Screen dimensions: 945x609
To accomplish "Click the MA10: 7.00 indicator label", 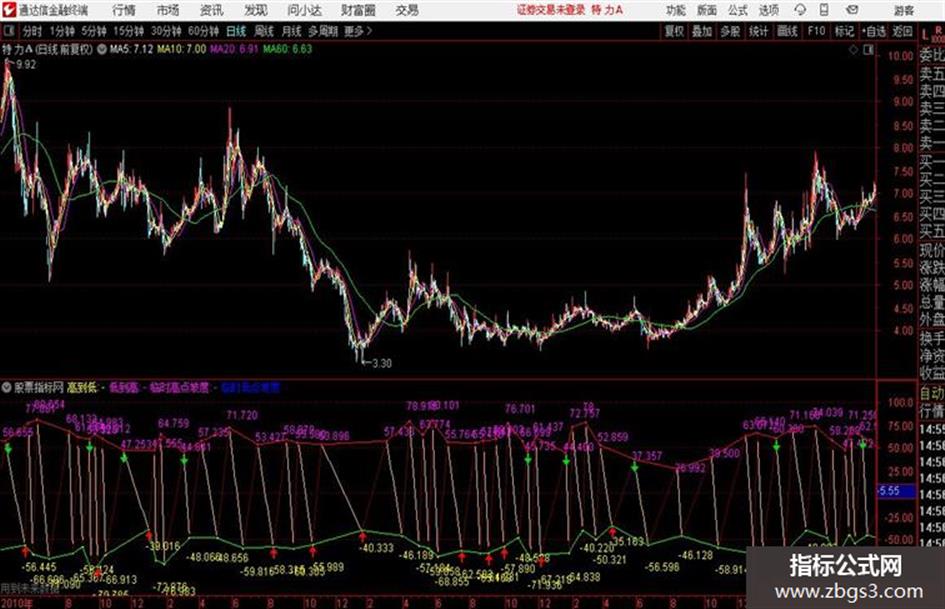I will tap(181, 49).
